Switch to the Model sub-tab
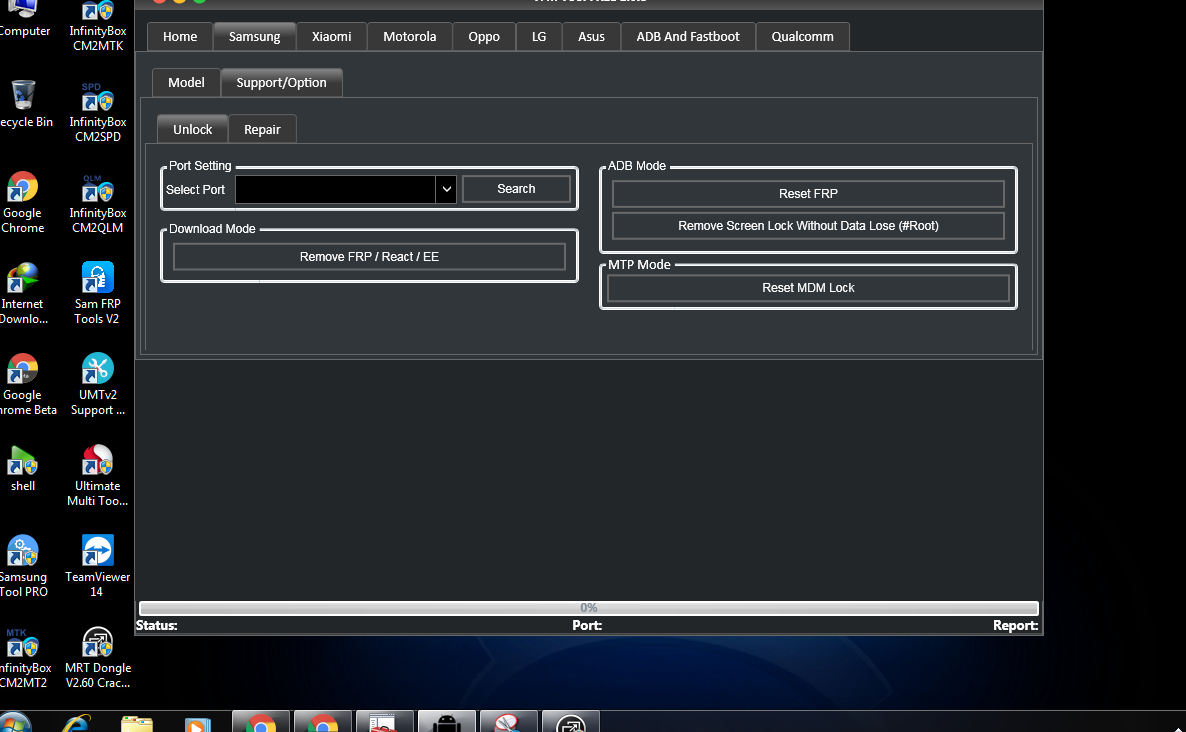Image resolution: width=1186 pixels, height=732 pixels. point(186,82)
